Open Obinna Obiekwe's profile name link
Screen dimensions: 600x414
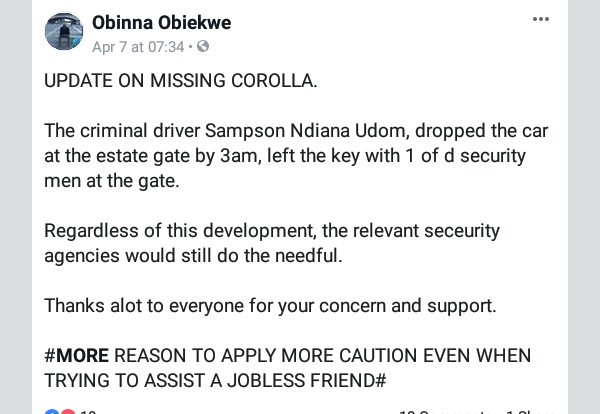tap(163, 22)
